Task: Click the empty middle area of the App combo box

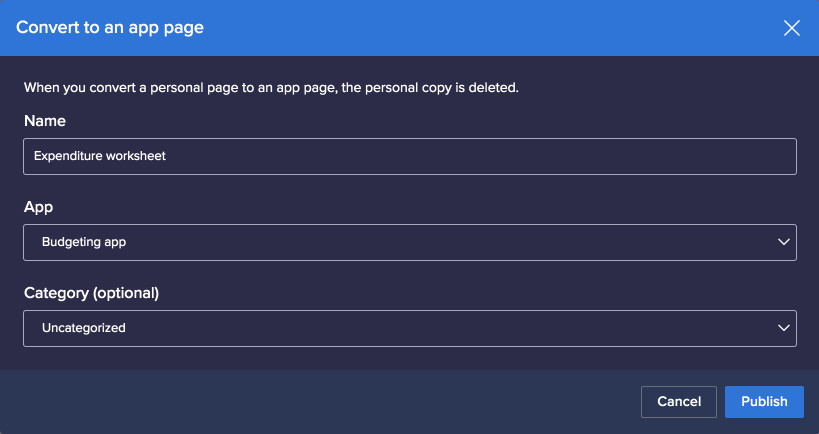Action: 449,242
